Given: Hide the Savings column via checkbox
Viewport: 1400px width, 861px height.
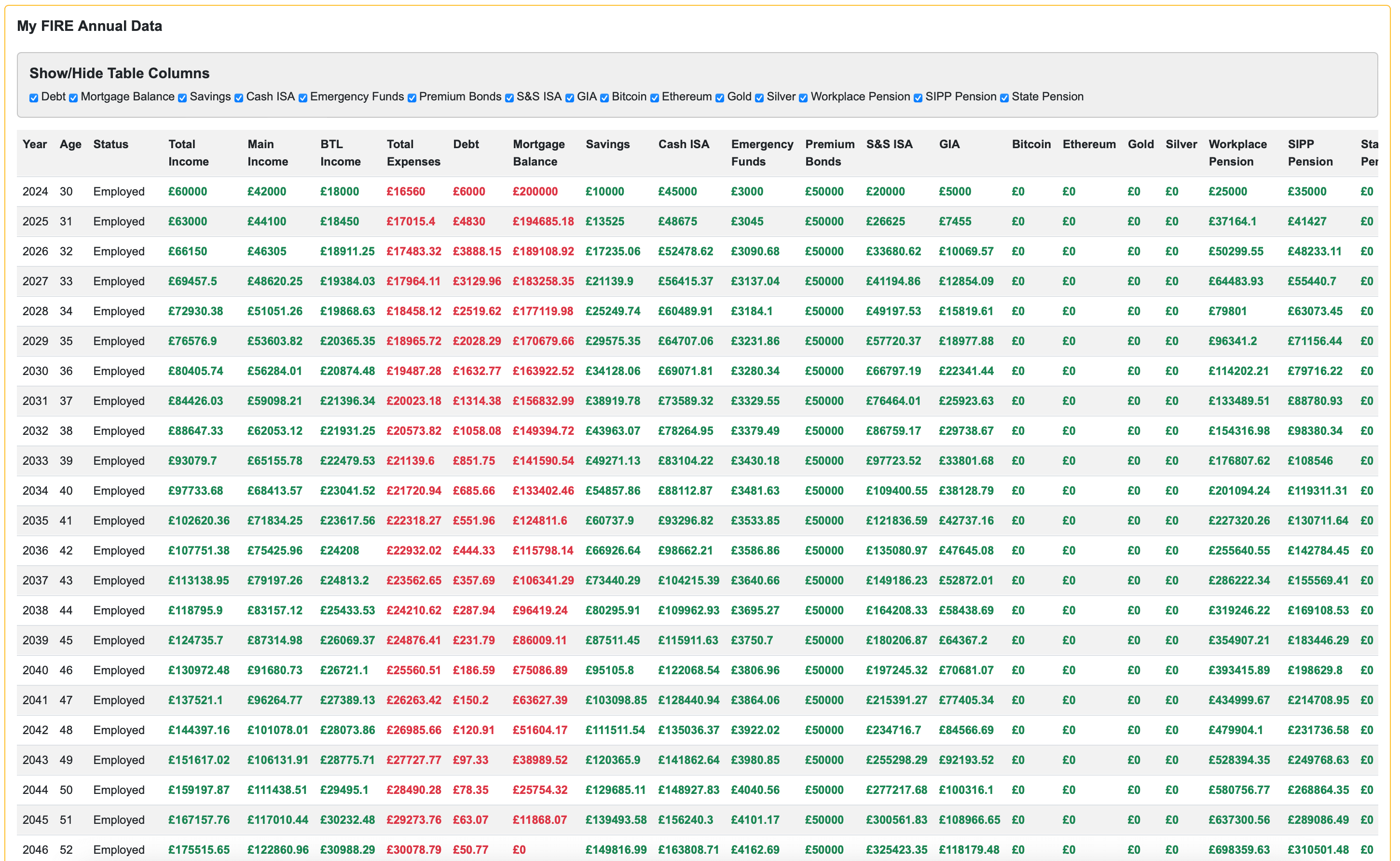Looking at the screenshot, I should click(182, 98).
